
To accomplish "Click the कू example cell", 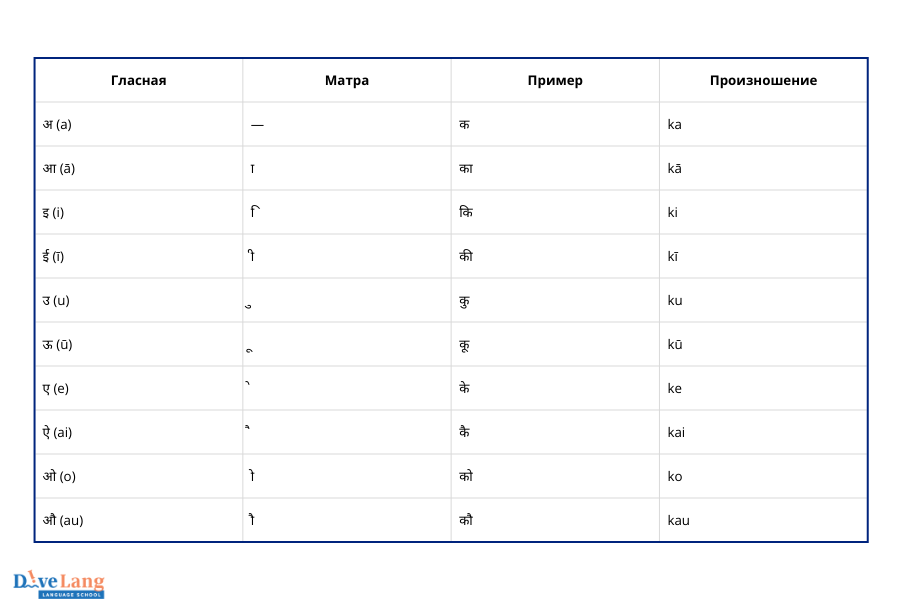I will tap(555, 344).
